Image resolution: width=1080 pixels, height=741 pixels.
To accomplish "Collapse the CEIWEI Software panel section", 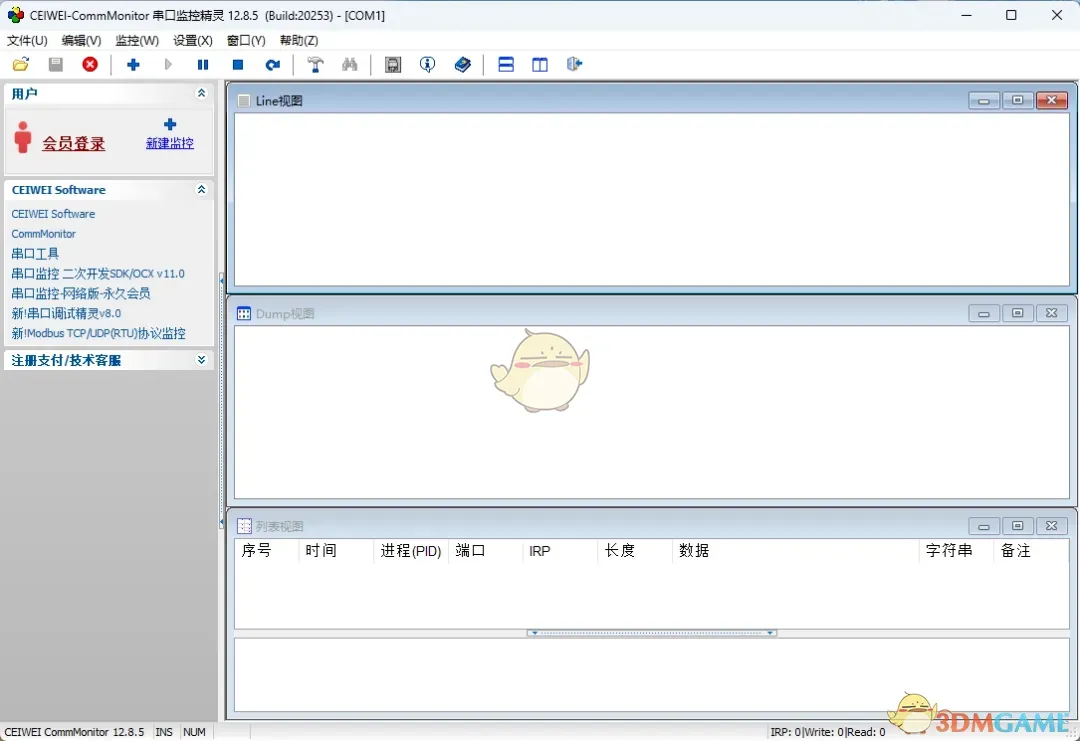I will pos(201,190).
